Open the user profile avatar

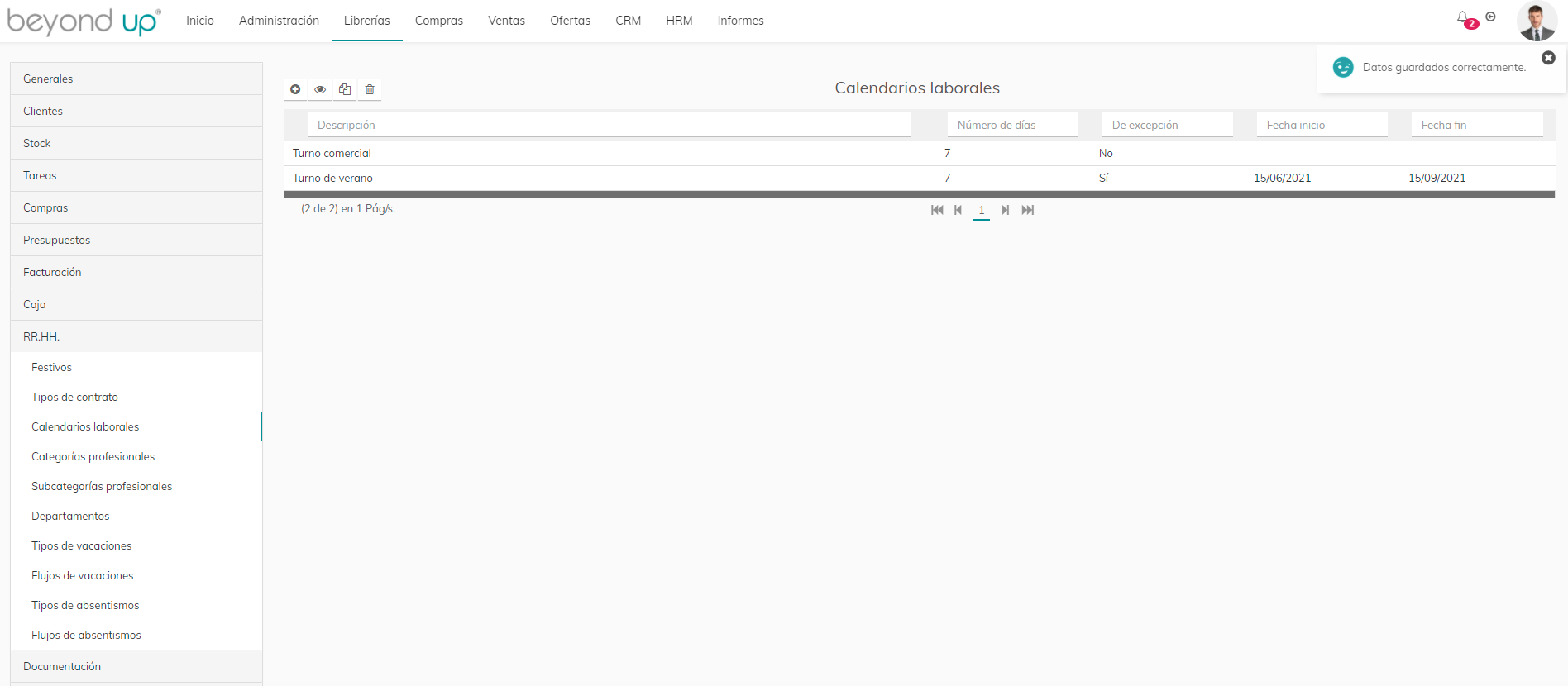[1537, 21]
